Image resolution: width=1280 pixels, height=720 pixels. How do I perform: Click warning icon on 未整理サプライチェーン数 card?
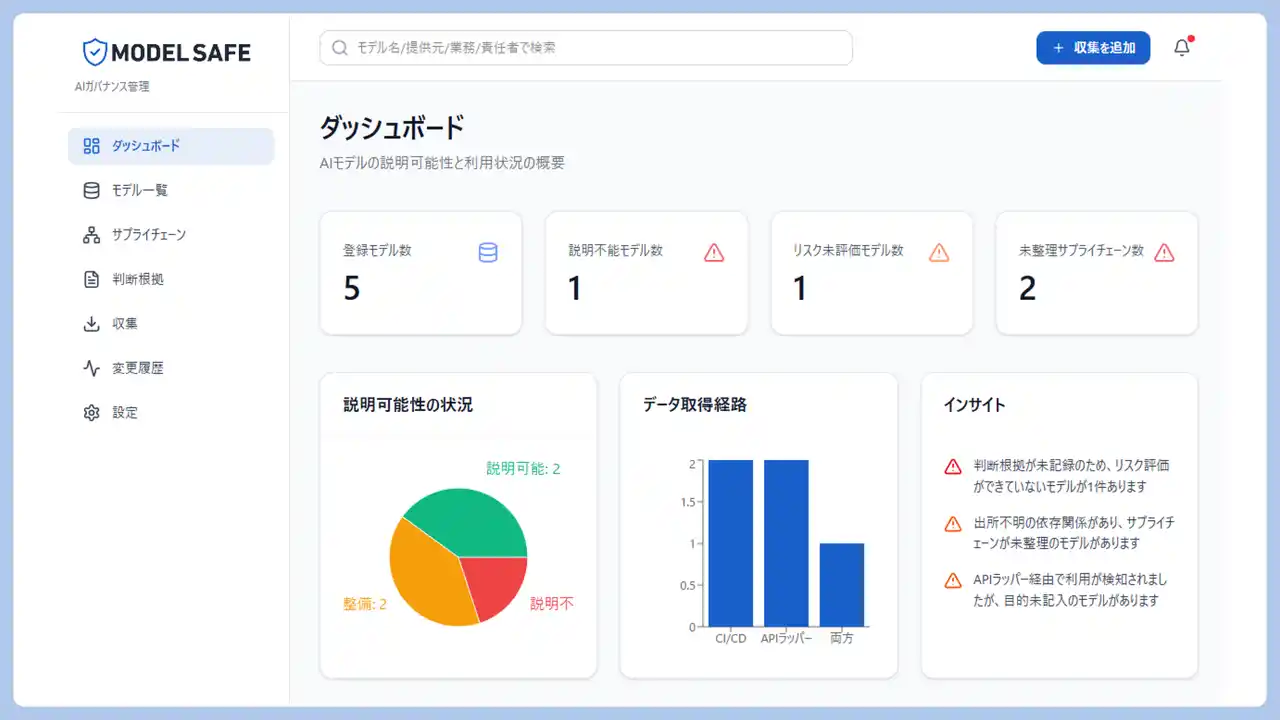pos(1164,253)
